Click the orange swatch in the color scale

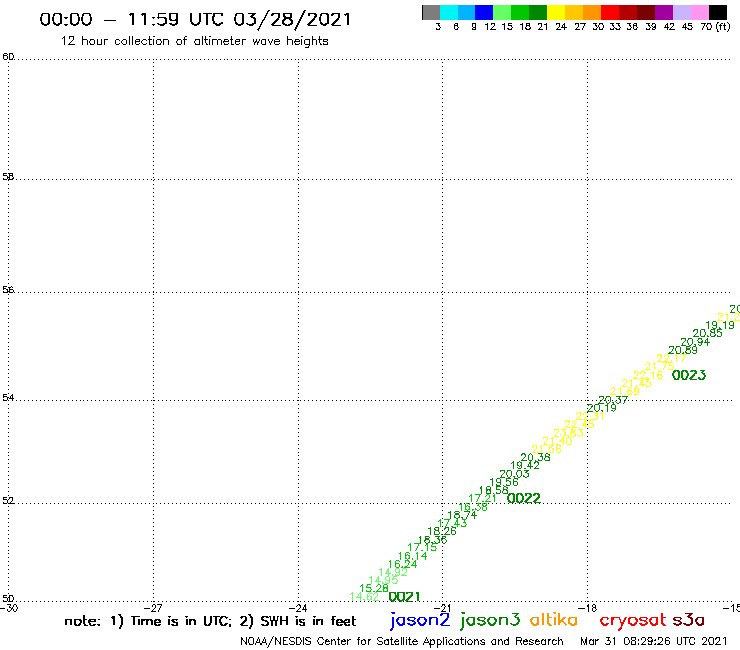(x=592, y=12)
